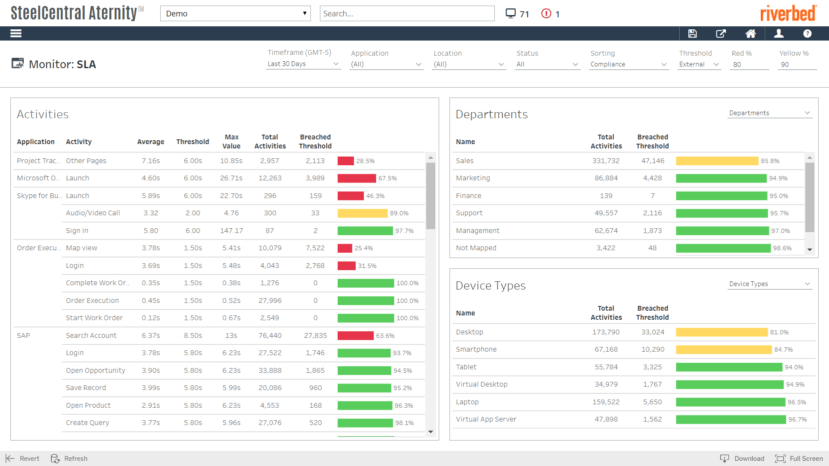Click the Download button label
Image resolution: width=829 pixels, height=466 pixels.
click(749, 459)
